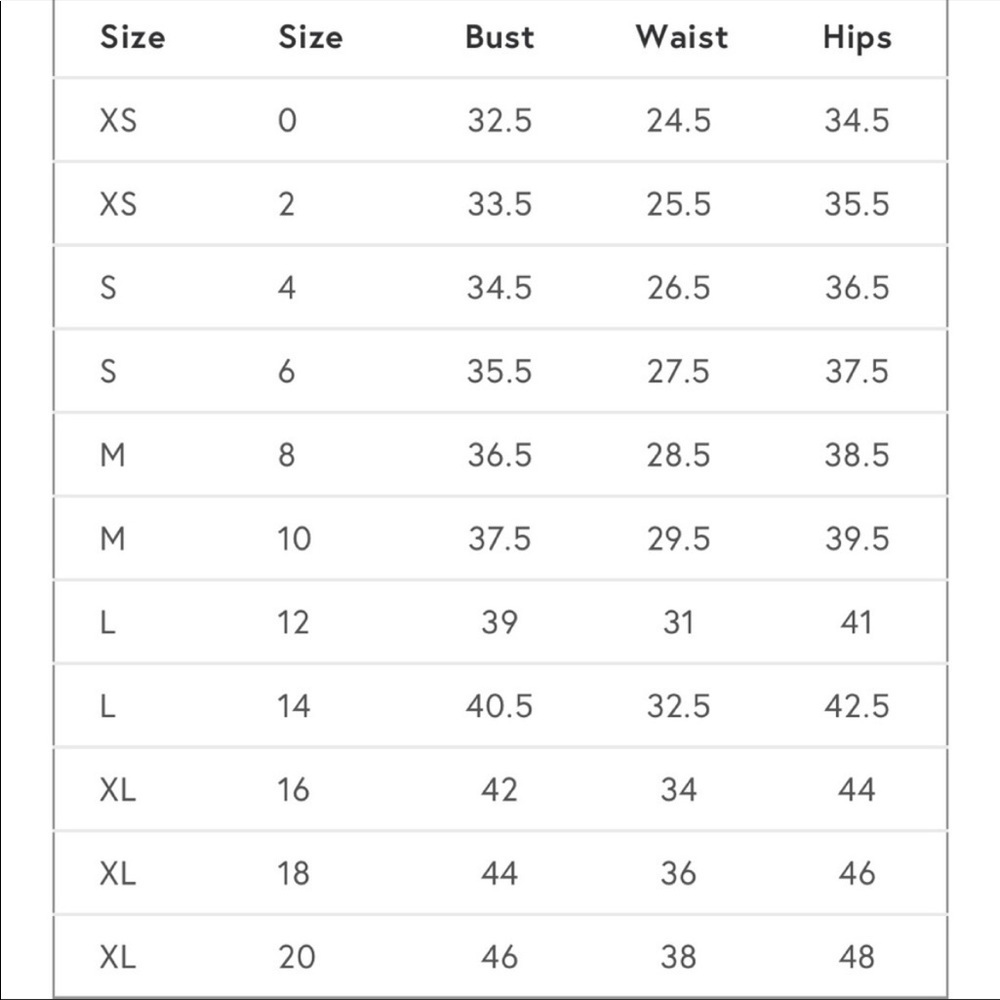Click waist measurement 38

pyautogui.click(x=678, y=957)
